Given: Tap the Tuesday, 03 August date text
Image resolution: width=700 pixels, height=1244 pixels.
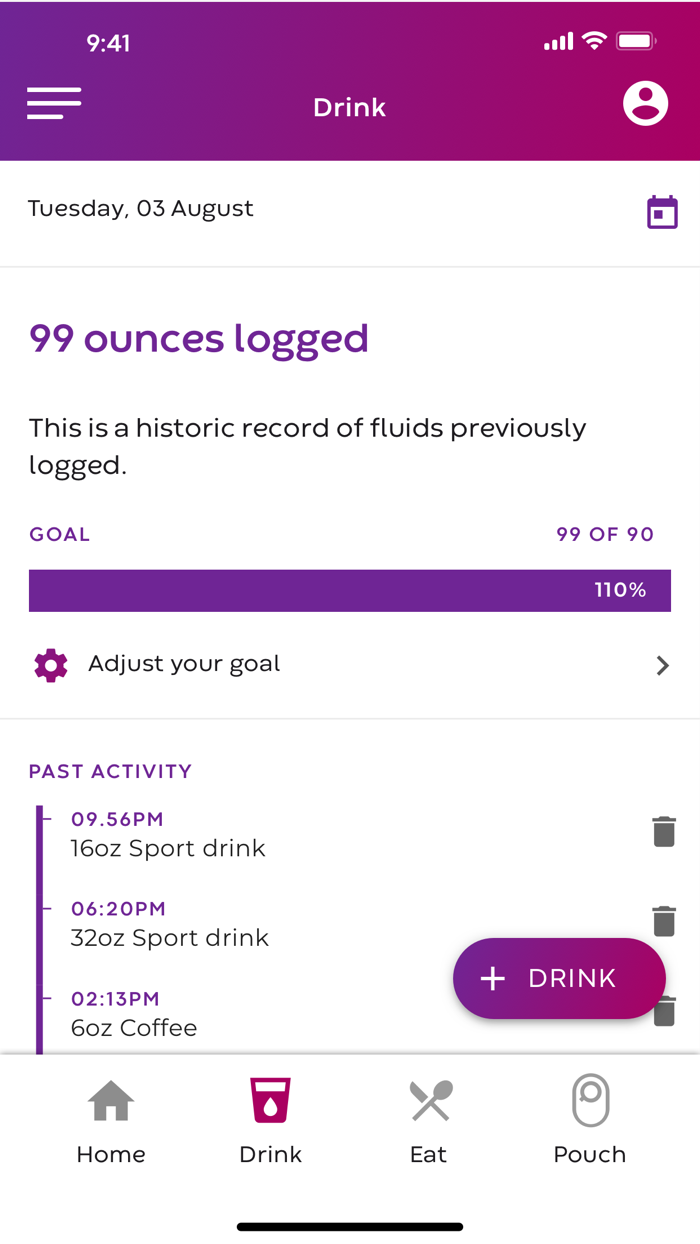Looking at the screenshot, I should (x=140, y=209).
